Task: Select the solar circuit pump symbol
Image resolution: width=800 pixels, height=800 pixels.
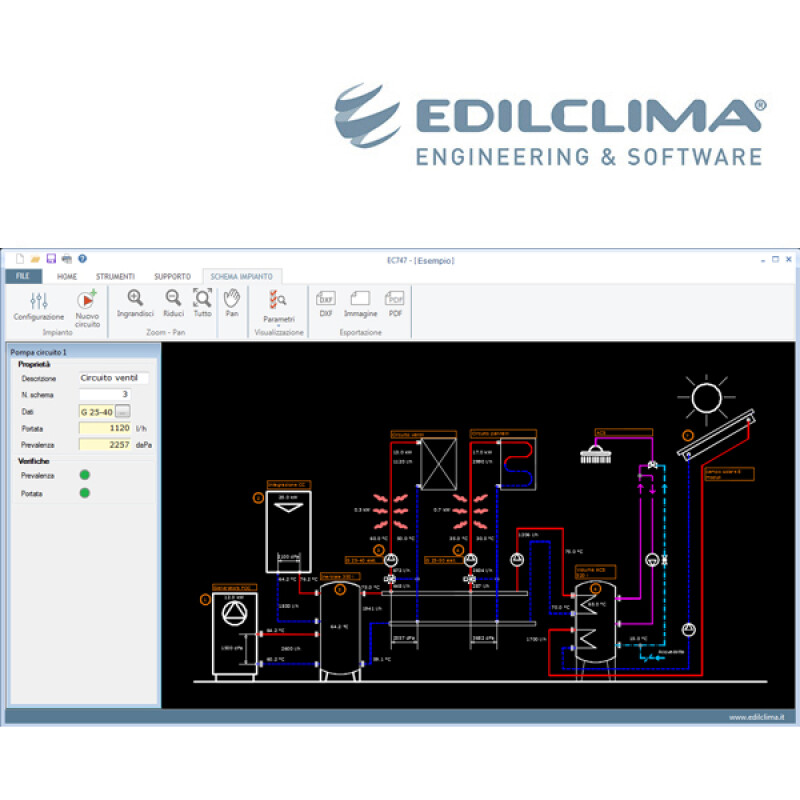Action: coord(689,630)
